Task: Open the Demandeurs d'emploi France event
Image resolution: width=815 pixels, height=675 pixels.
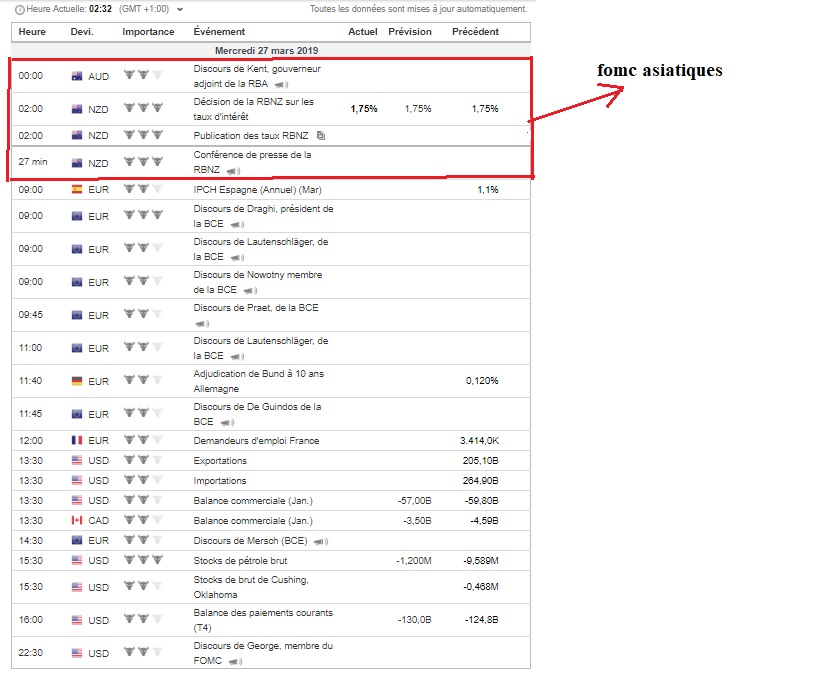Action: pos(256,441)
